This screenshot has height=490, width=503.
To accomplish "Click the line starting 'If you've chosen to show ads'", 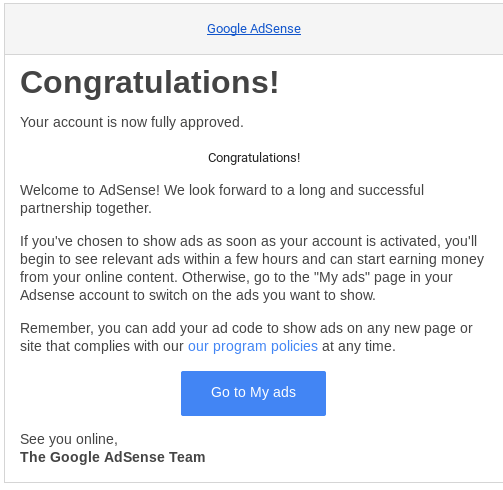I will point(249,241).
